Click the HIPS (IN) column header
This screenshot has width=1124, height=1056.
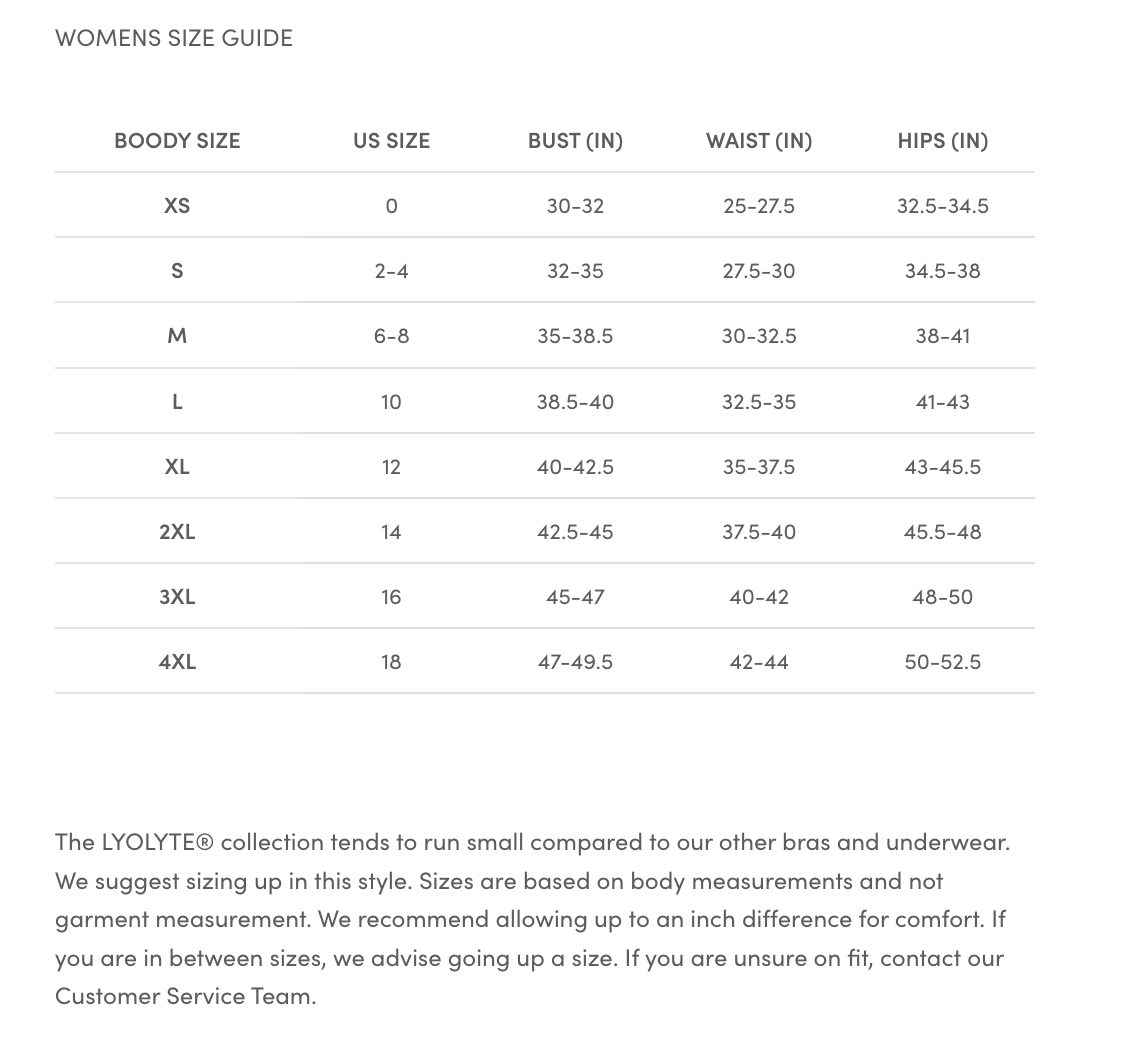(x=942, y=141)
